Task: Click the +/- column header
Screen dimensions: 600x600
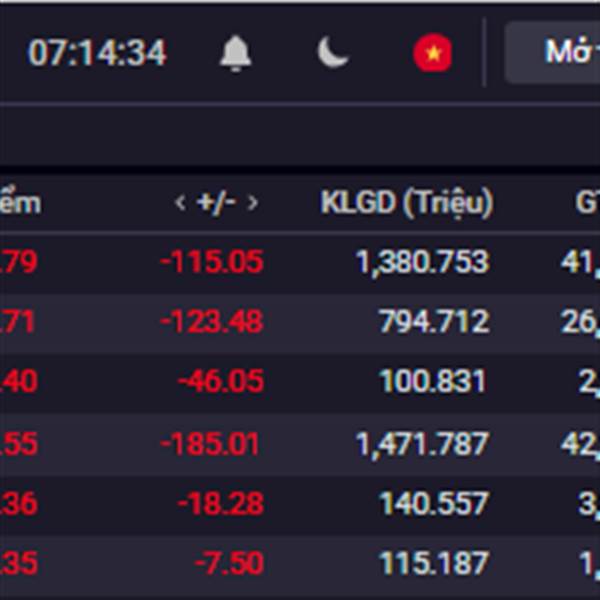Action: pos(216,202)
